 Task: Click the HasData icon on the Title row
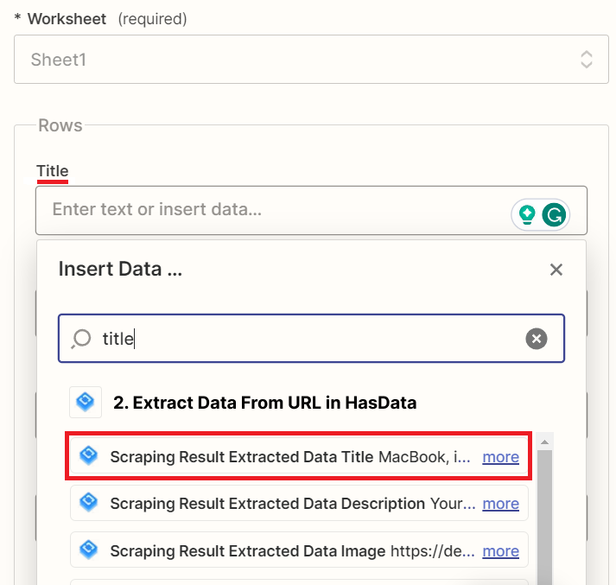click(88, 455)
